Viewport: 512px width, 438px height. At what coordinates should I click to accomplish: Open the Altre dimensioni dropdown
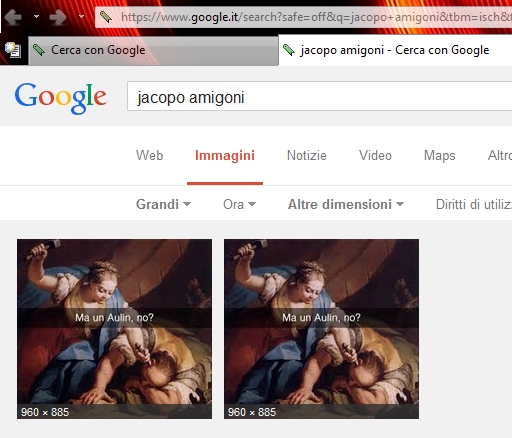[x=346, y=204]
